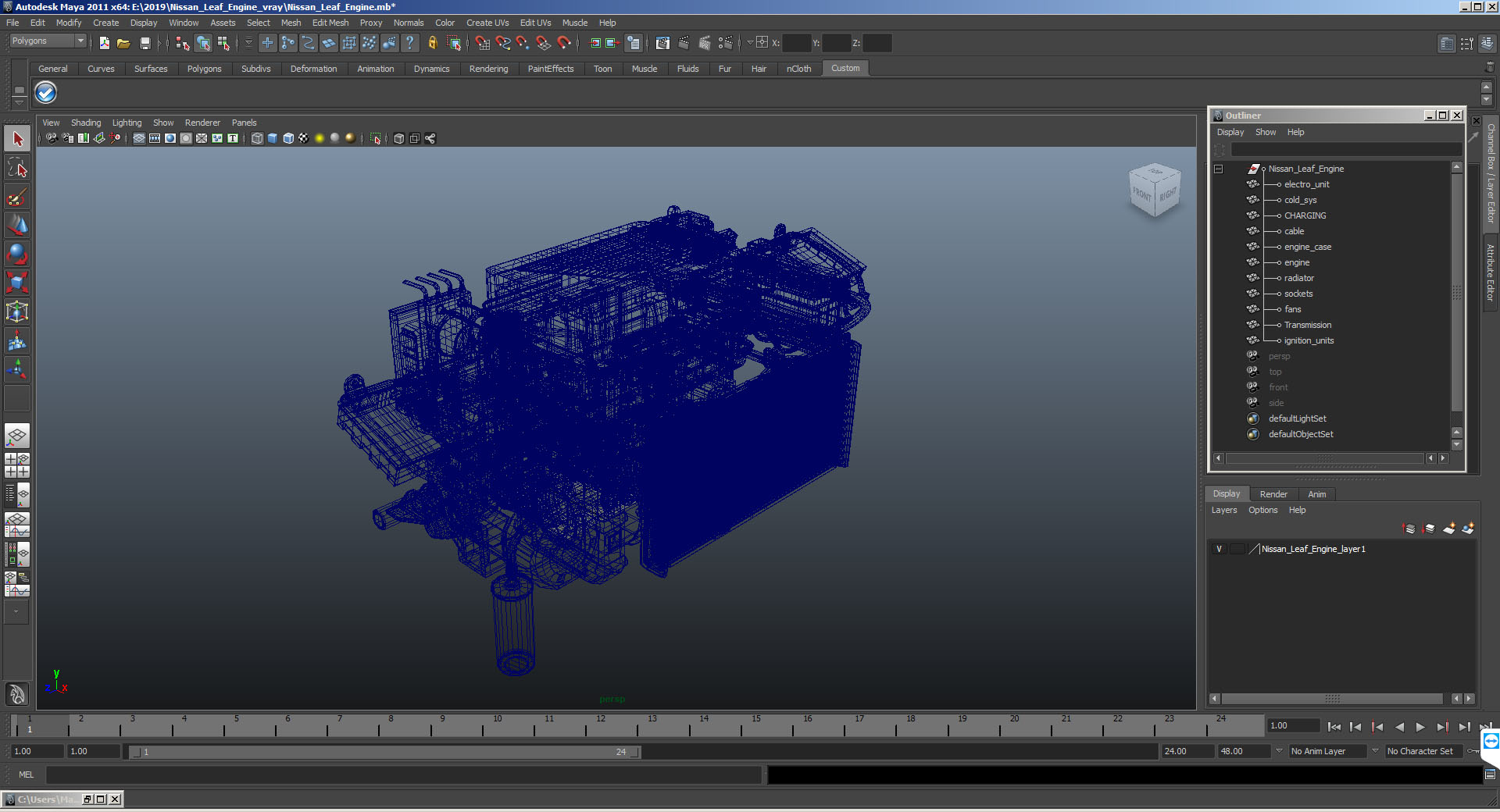1500x812 pixels.
Task: Click the custom shelf checkmark button
Action: [46, 93]
